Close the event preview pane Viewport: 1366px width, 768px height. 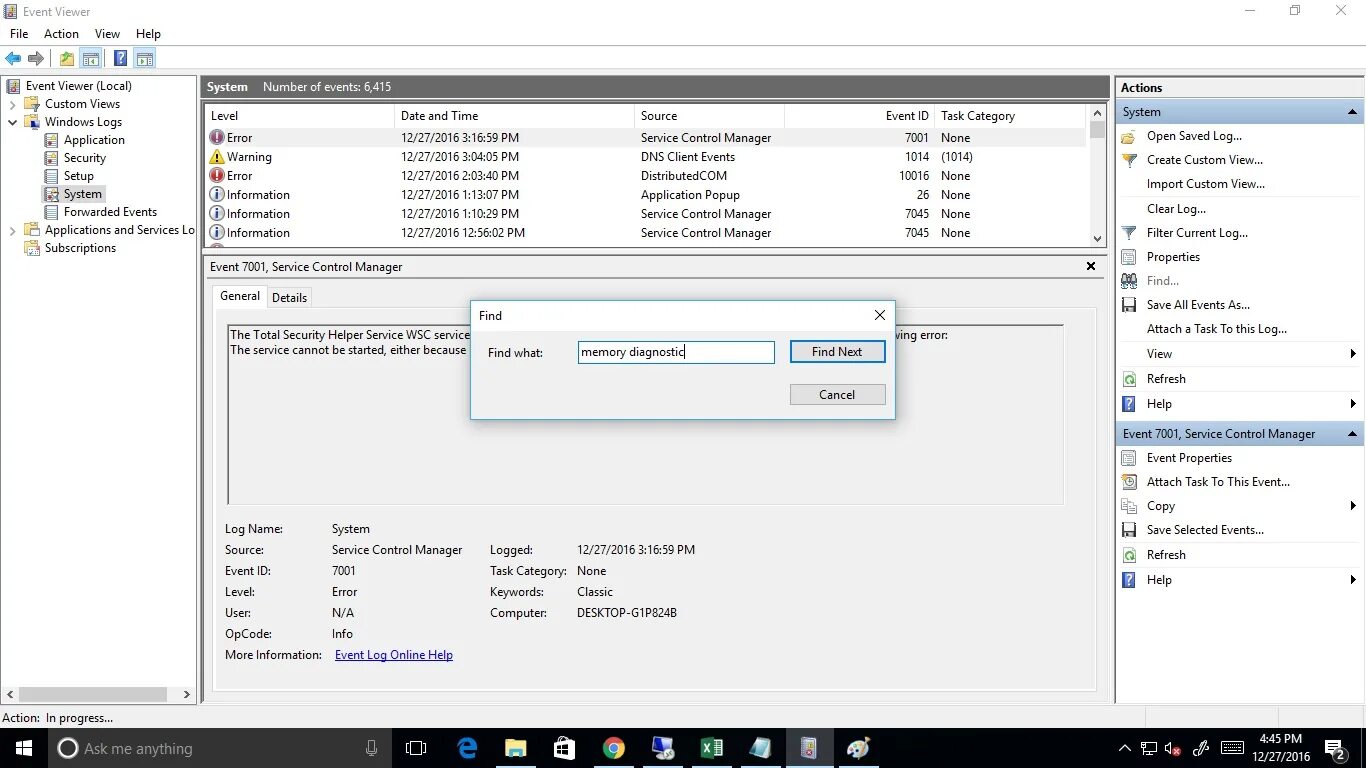click(1091, 267)
